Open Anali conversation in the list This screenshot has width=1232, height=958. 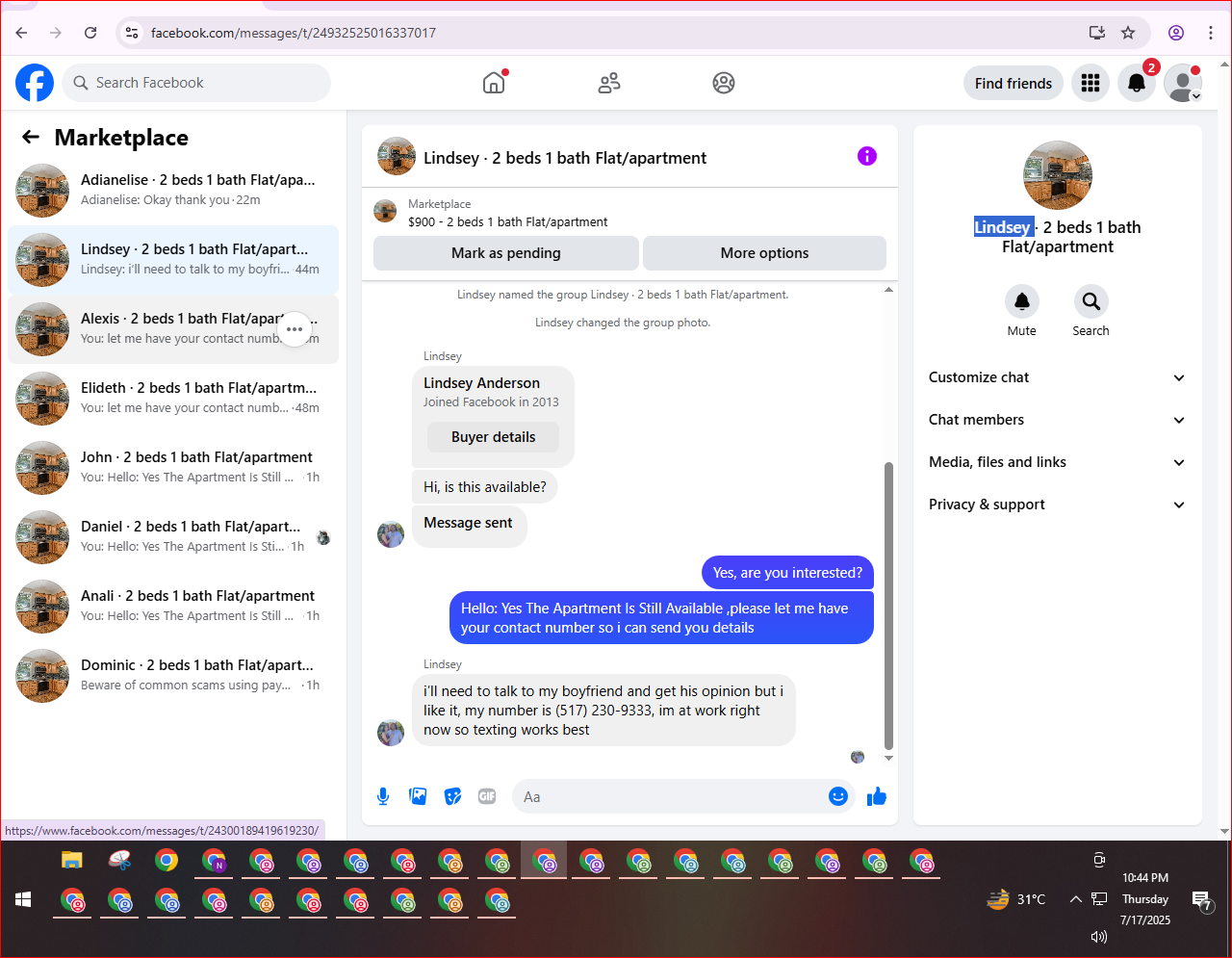point(173,607)
